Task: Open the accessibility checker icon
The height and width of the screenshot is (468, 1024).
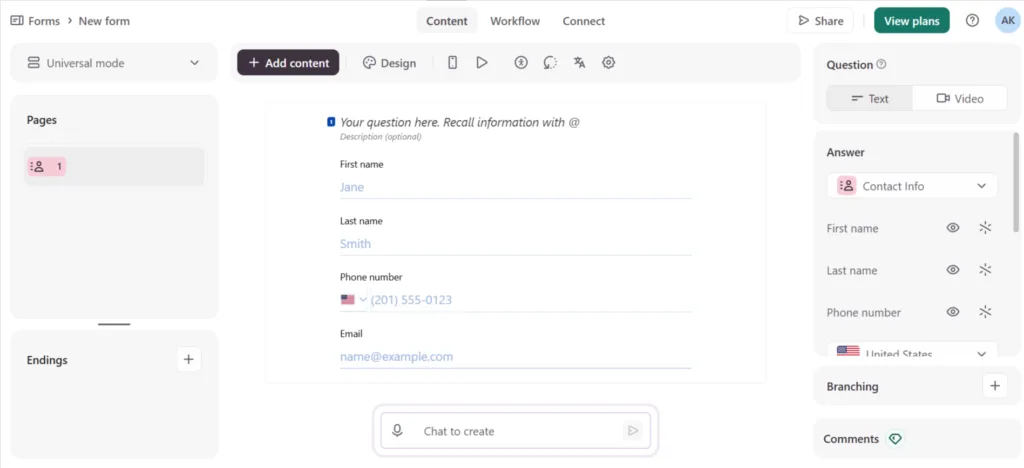Action: tap(520, 63)
